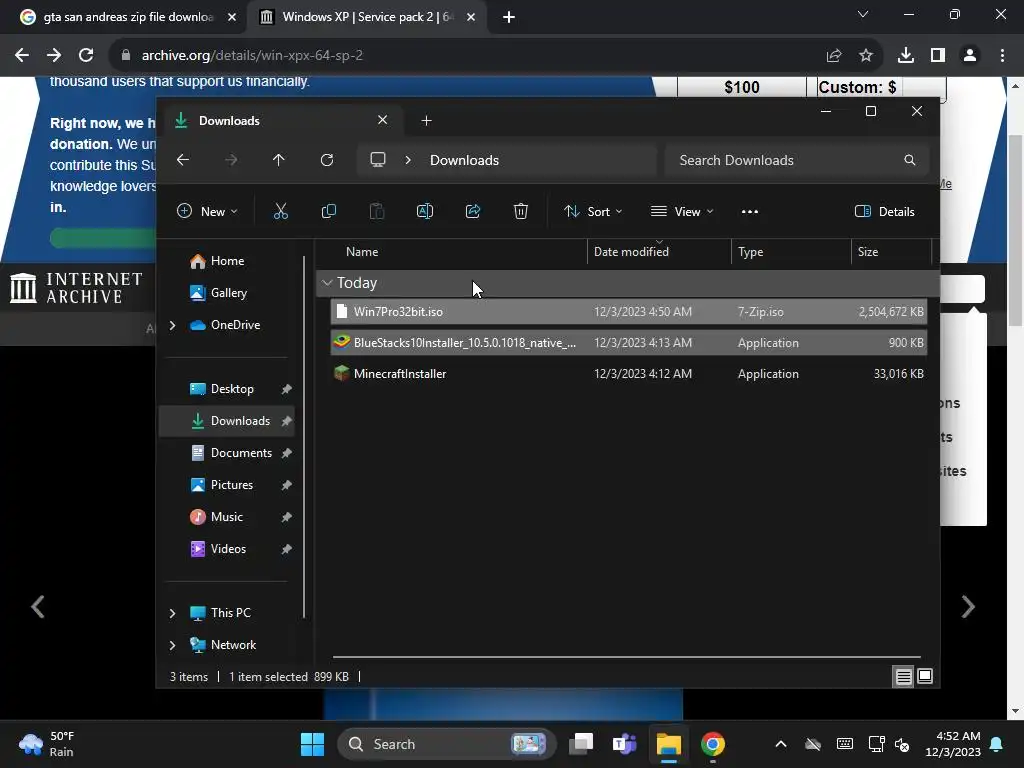Open the Sort dropdown
Image resolution: width=1024 pixels, height=768 pixels.
(x=593, y=211)
